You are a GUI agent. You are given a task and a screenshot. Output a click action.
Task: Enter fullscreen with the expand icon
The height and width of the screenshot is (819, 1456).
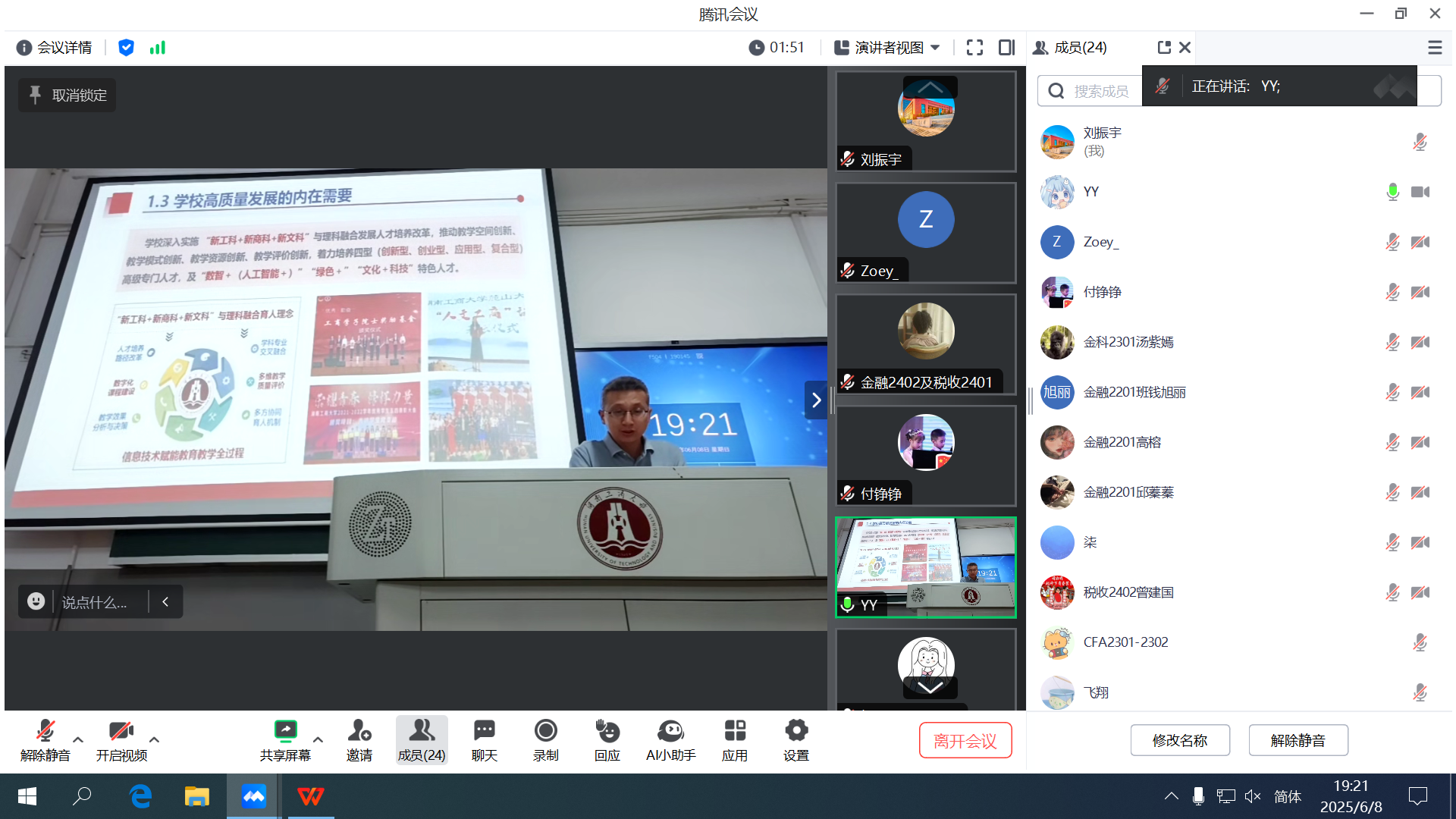(x=974, y=48)
